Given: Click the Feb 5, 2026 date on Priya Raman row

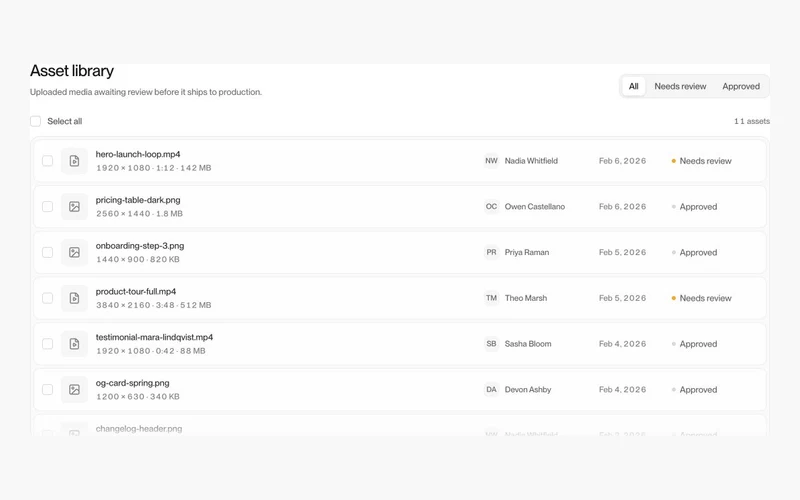Looking at the screenshot, I should (622, 252).
